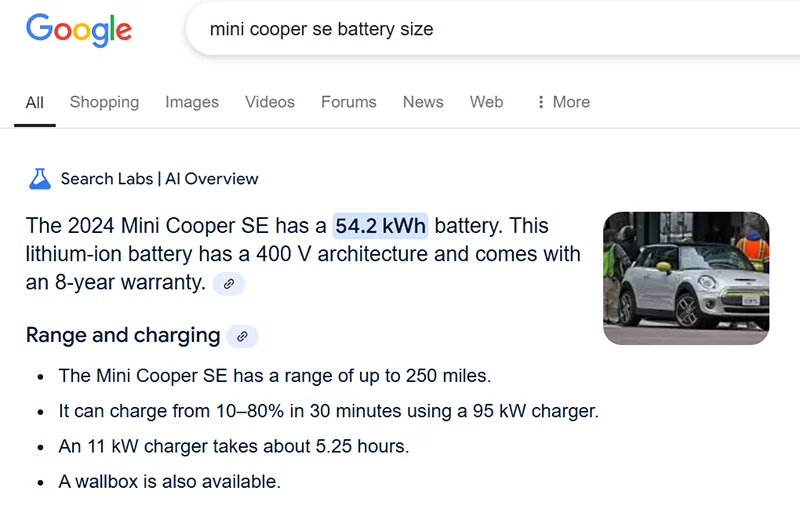Switch to the Shopping tab
Image resolution: width=800 pixels, height=520 pixels.
point(104,102)
